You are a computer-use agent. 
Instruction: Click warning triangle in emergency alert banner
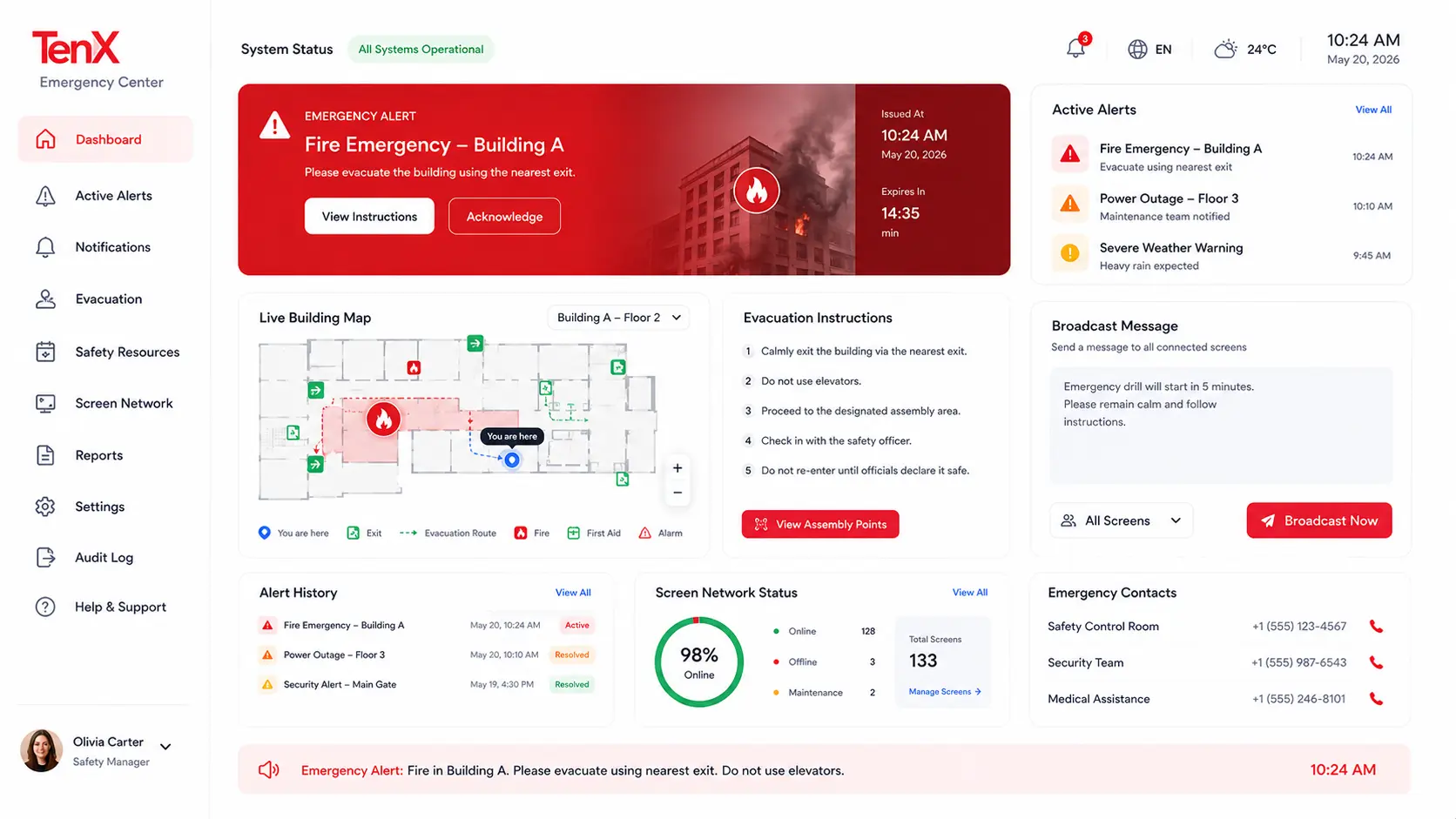(275, 126)
